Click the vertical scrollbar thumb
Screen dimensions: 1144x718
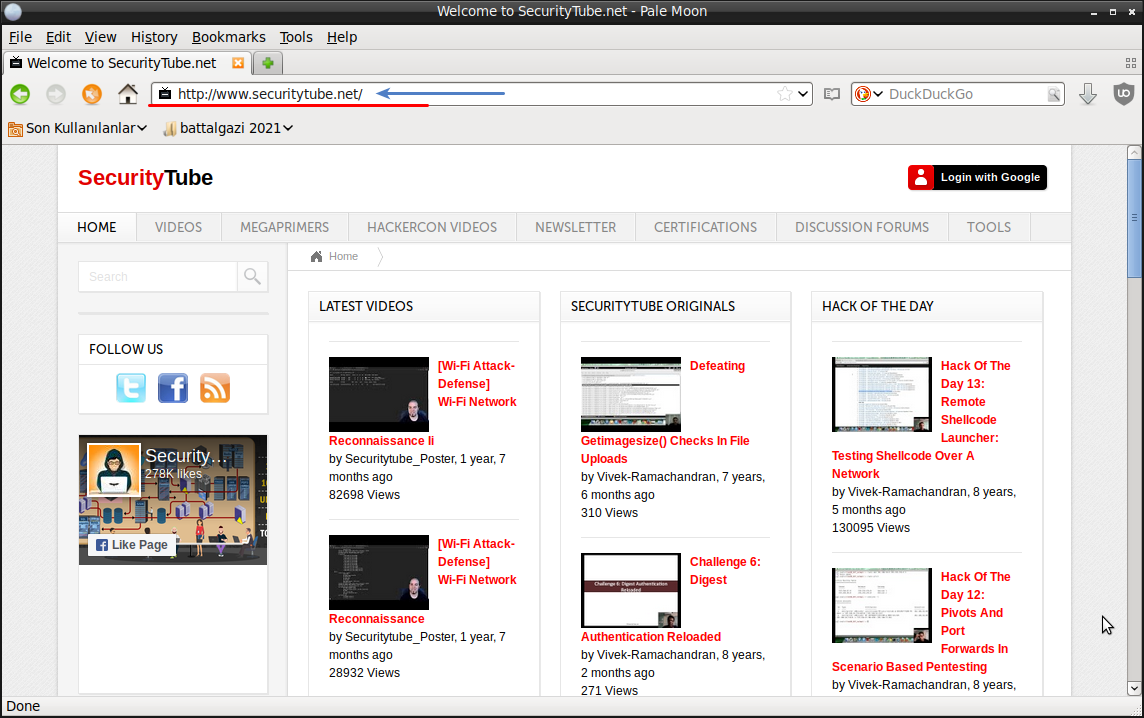1134,219
